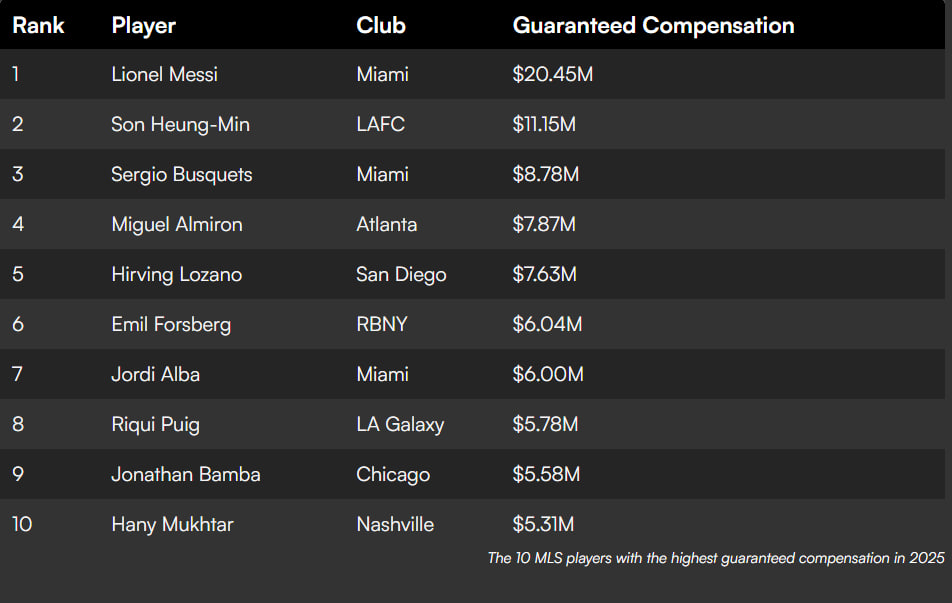Click the Guaranteed Compensation column header
The image size is (952, 603).
click(x=653, y=26)
